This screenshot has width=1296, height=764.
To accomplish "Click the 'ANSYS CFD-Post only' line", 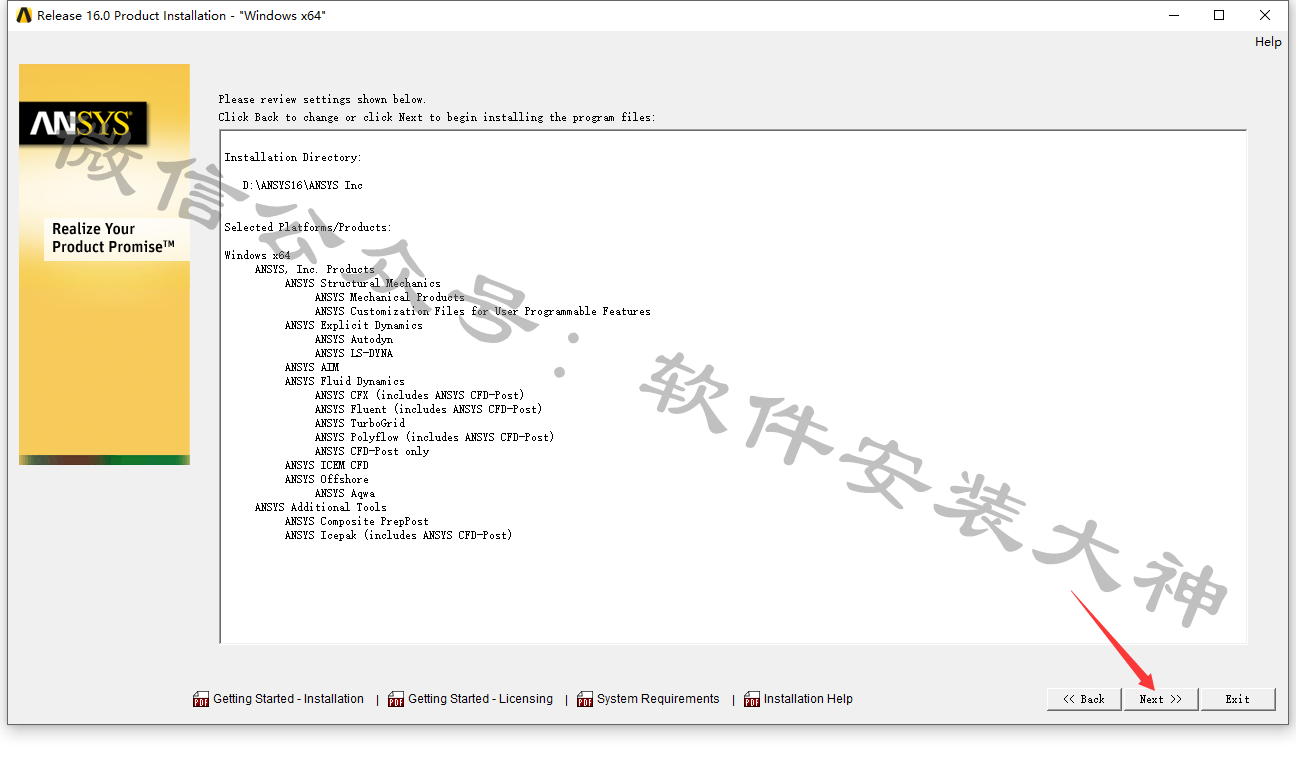I will click(x=371, y=452).
